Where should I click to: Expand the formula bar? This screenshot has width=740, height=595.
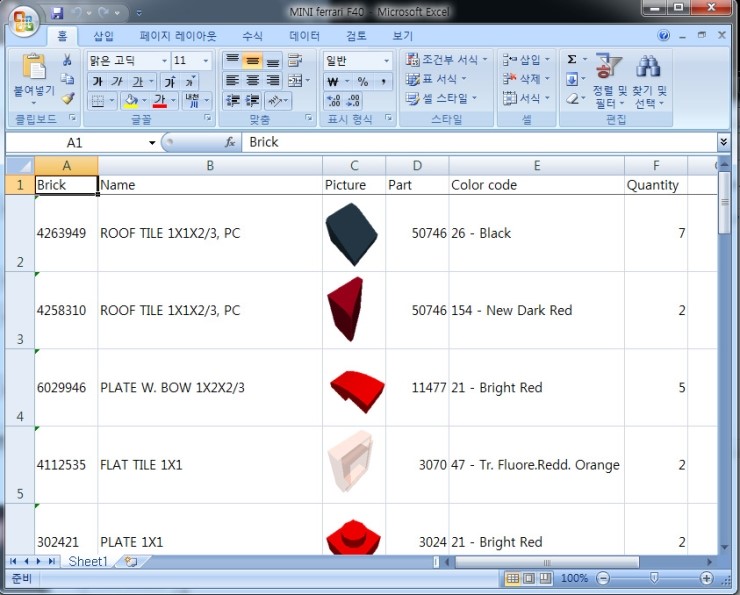pos(723,142)
